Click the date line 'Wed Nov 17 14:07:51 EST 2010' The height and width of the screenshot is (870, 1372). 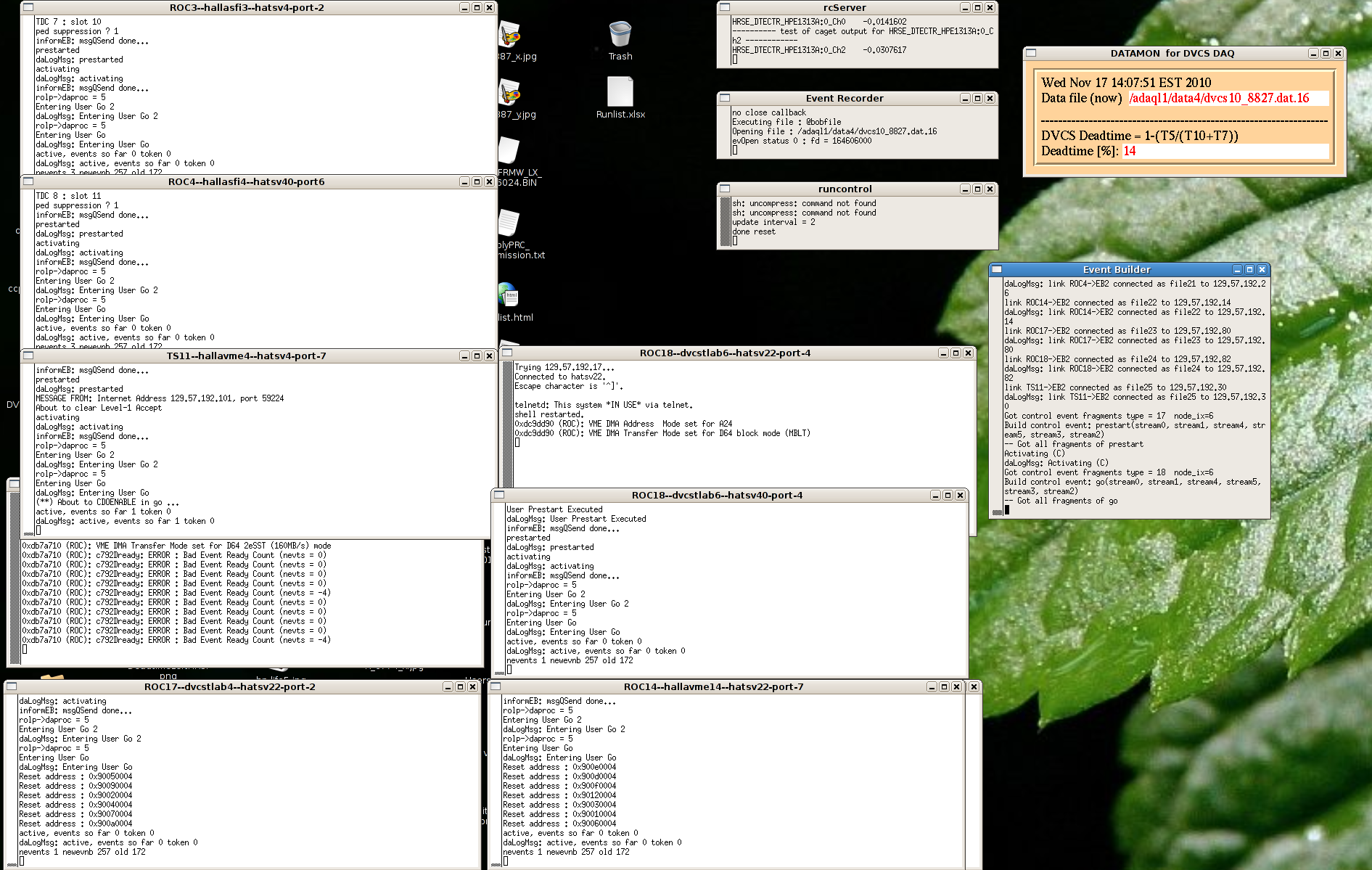[x=1126, y=83]
